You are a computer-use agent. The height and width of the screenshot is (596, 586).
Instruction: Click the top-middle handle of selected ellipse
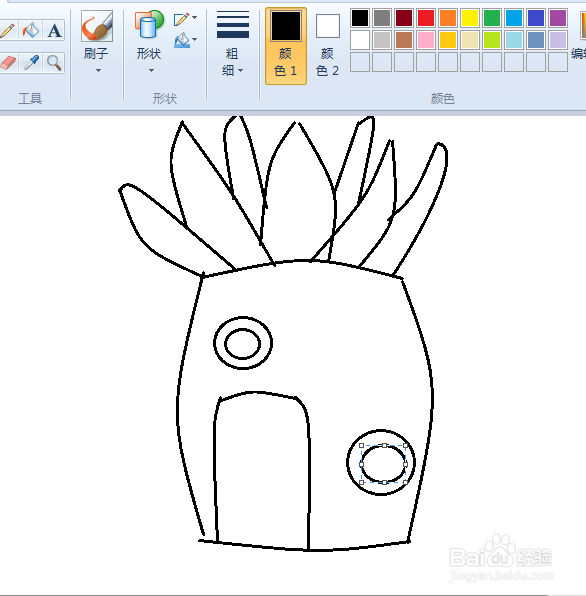(385, 445)
